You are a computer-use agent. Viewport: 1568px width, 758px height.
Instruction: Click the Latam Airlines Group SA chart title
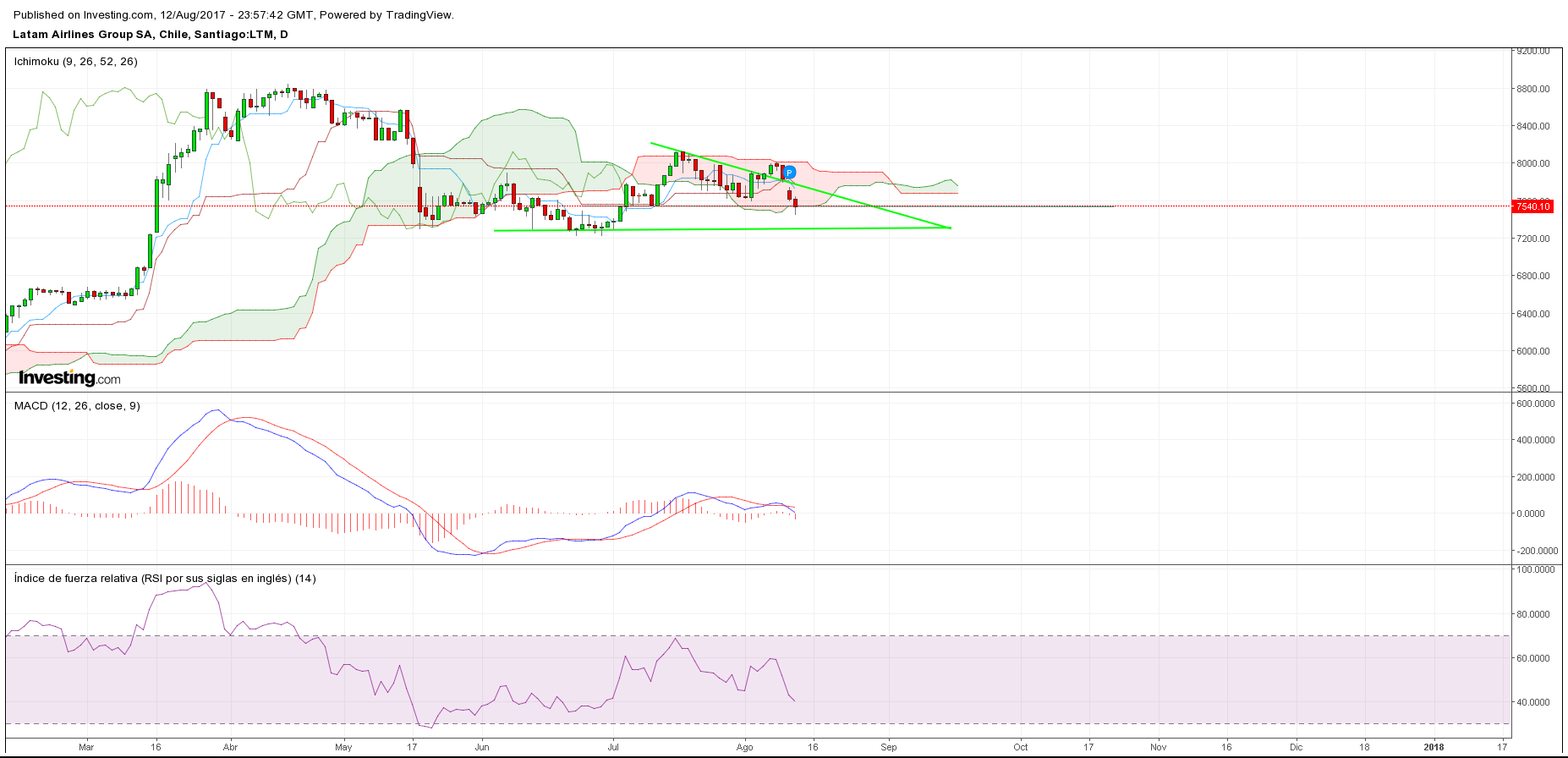pos(151,35)
